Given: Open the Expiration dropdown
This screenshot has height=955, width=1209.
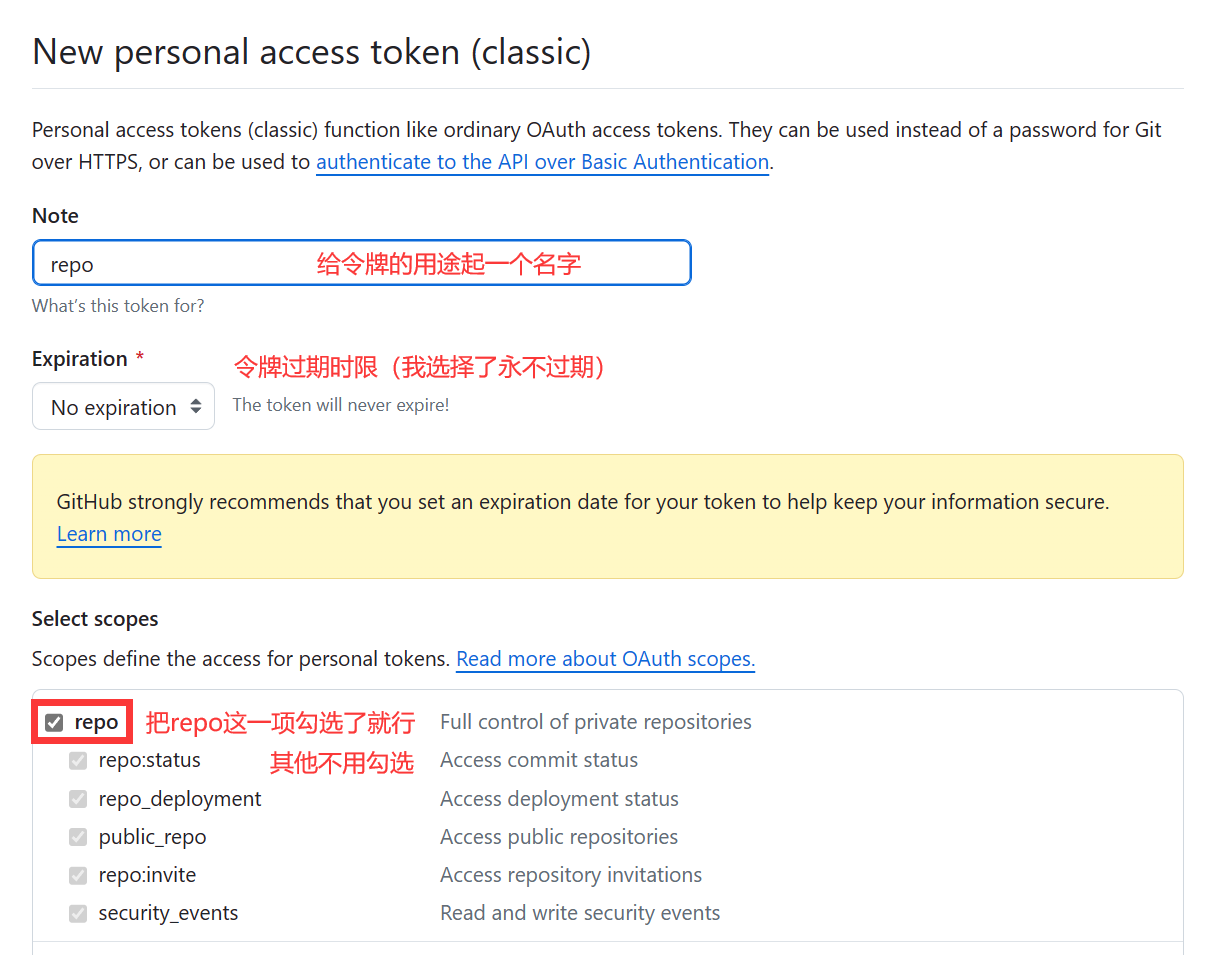Looking at the screenshot, I should tap(123, 406).
